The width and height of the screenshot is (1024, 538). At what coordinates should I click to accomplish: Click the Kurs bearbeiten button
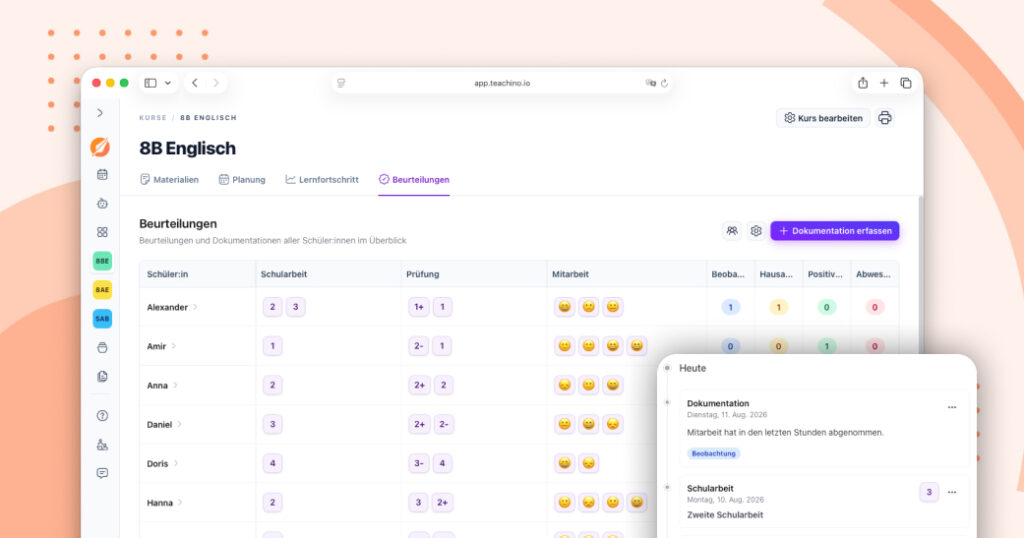(x=823, y=118)
